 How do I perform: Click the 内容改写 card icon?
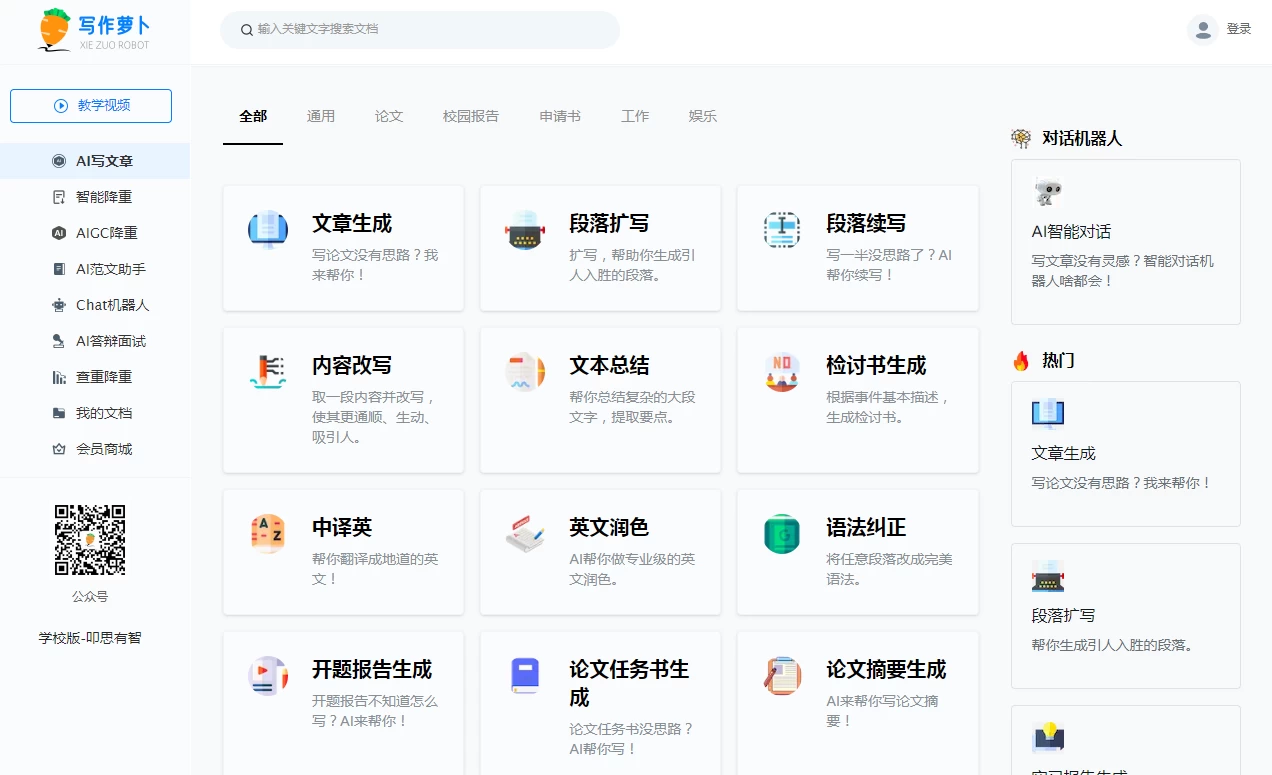click(x=267, y=372)
